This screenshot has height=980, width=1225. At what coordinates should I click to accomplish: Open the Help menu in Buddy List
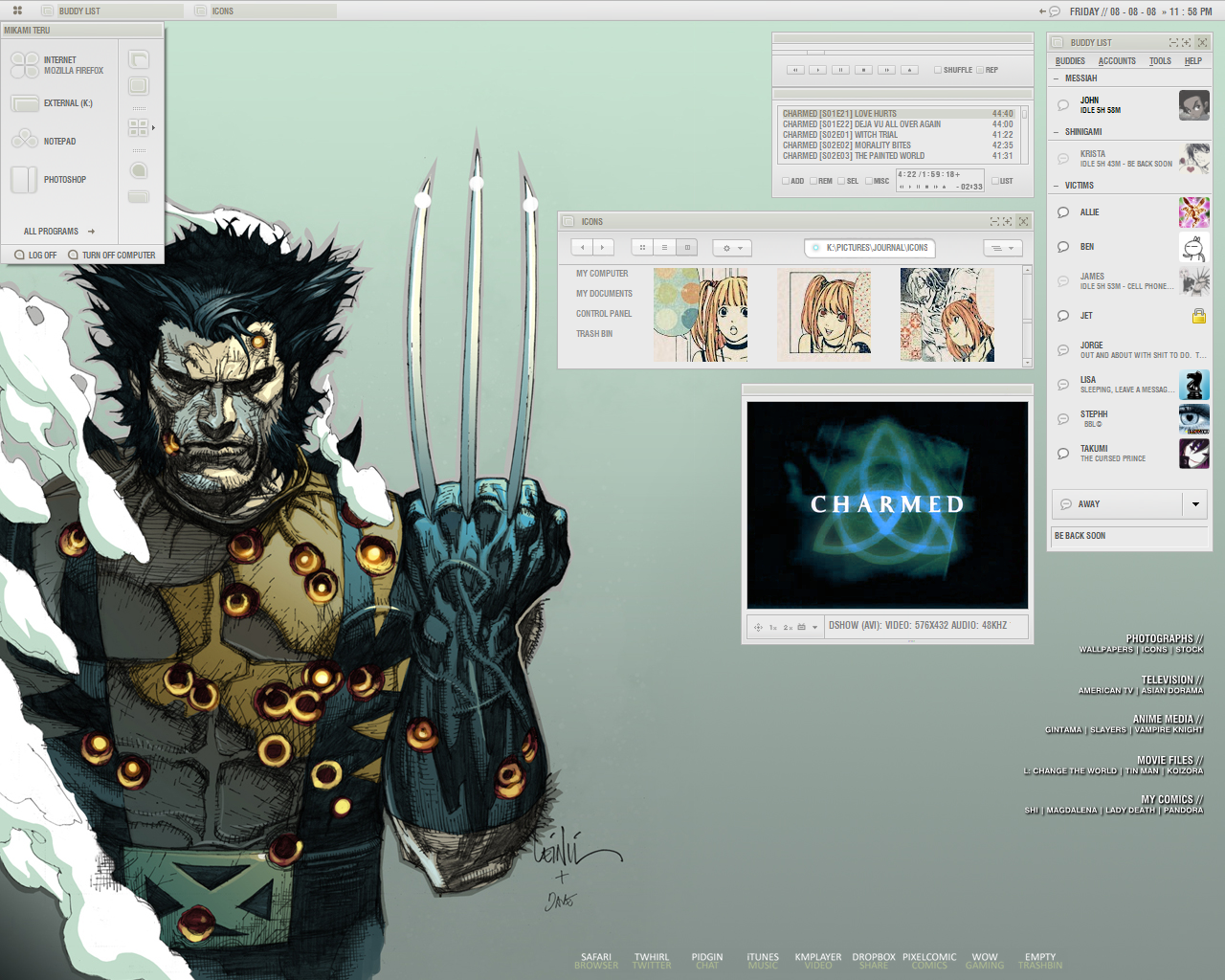coord(1193,61)
